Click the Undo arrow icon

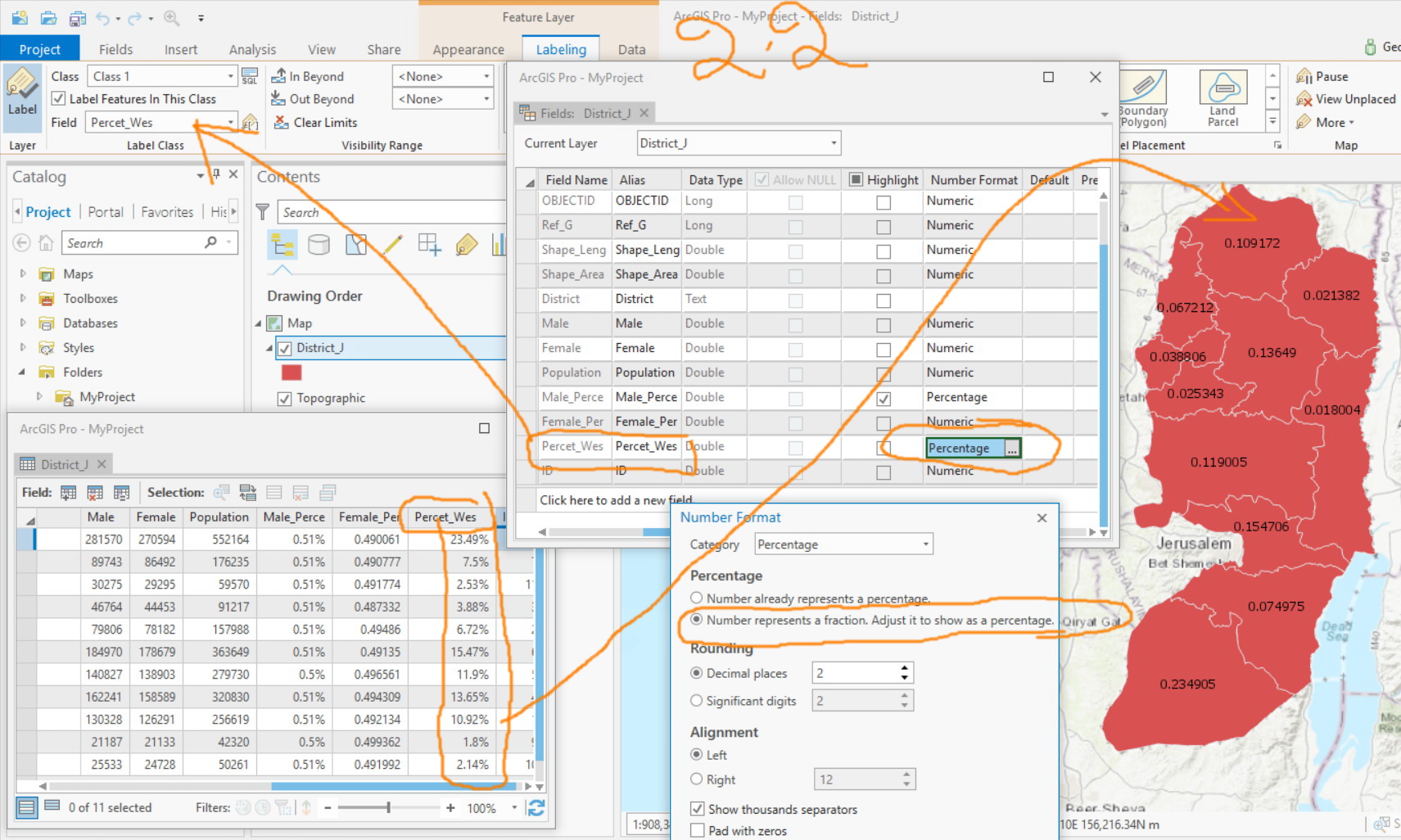point(103,17)
